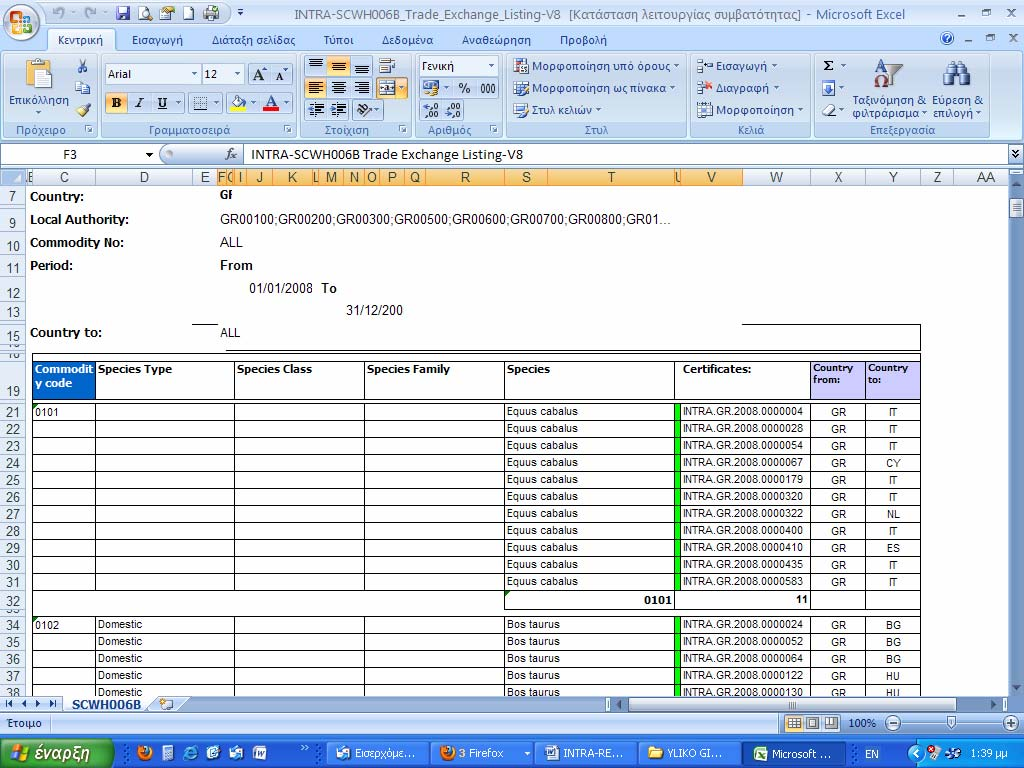The width and height of the screenshot is (1024, 768).
Task: Open font color dropdown arrow
Action: pos(286,103)
